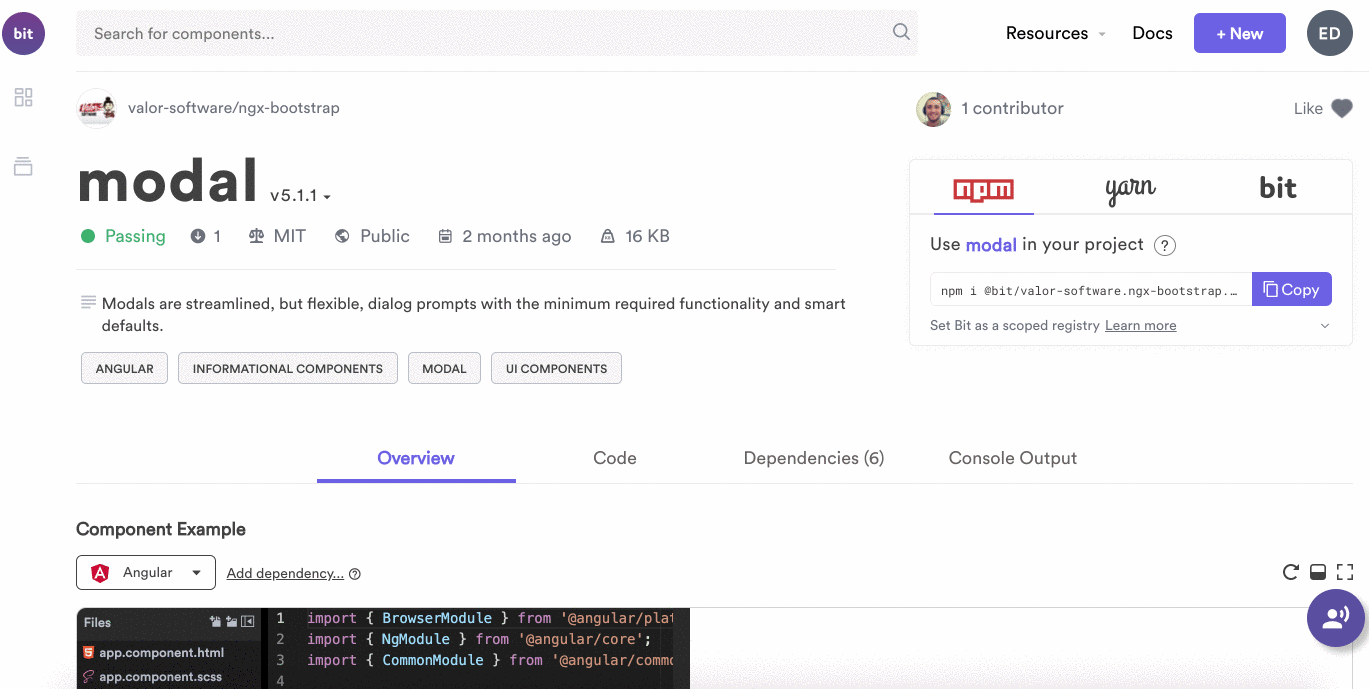Click the + New button
Image resolution: width=1369 pixels, height=689 pixels.
point(1240,33)
